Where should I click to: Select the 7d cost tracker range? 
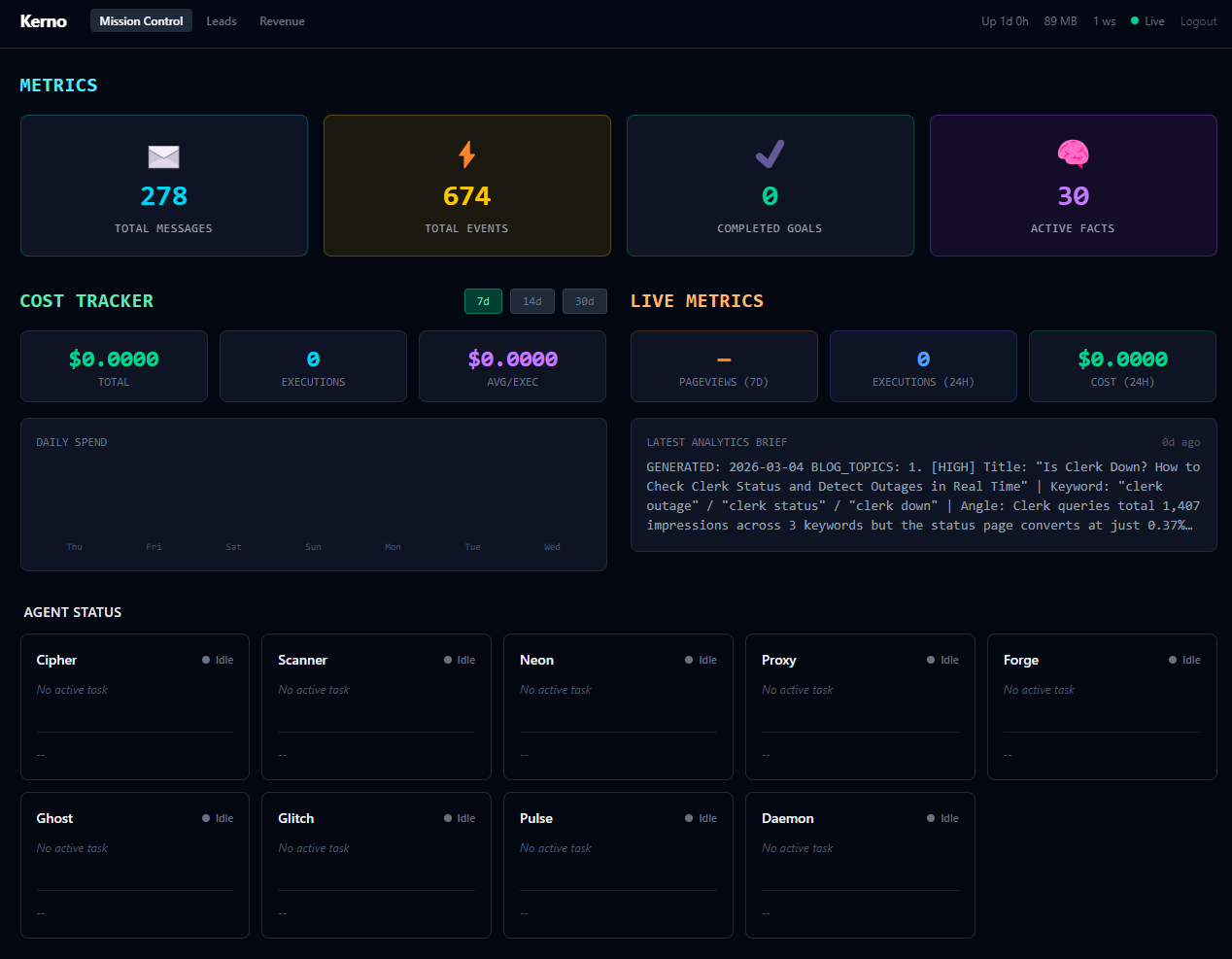(483, 301)
